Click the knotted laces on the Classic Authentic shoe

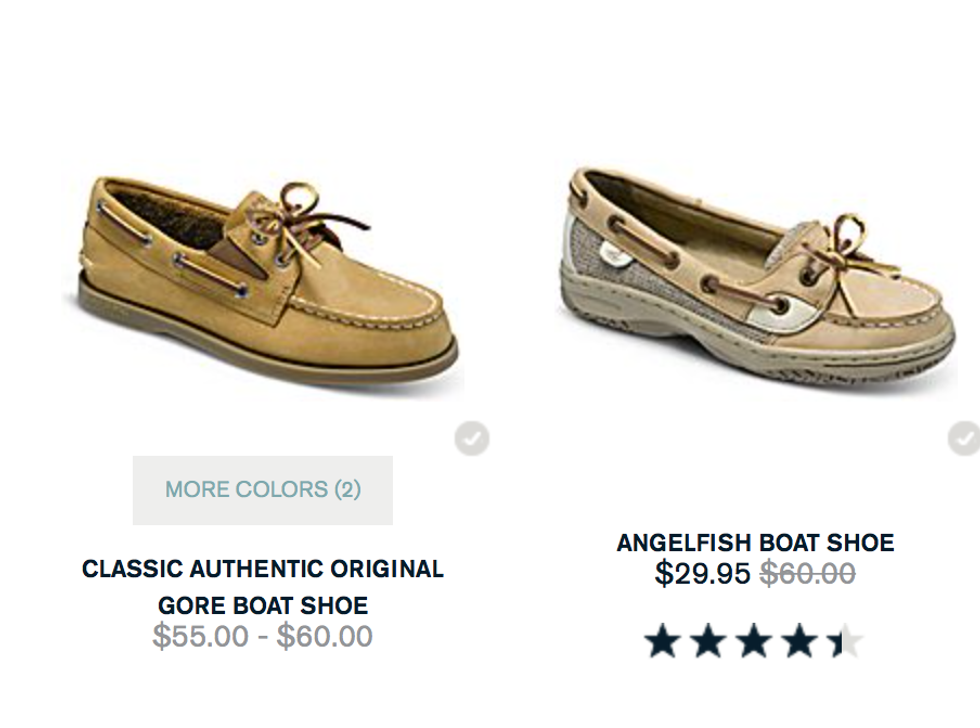pos(300,215)
